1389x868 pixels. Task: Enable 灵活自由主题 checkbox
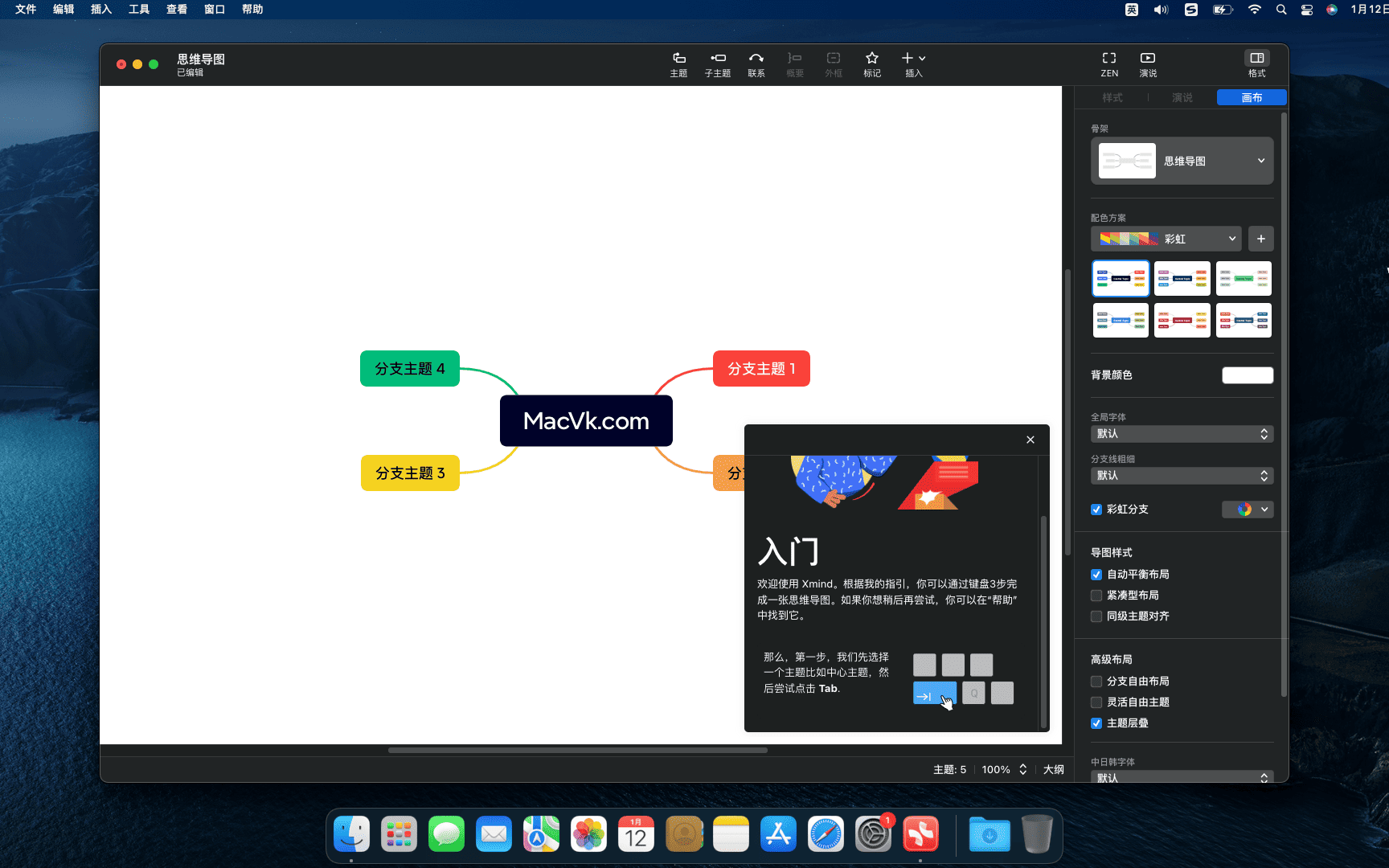(1096, 702)
